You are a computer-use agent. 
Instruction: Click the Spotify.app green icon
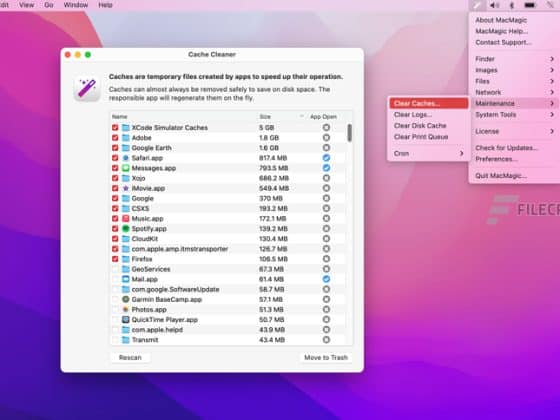point(125,229)
